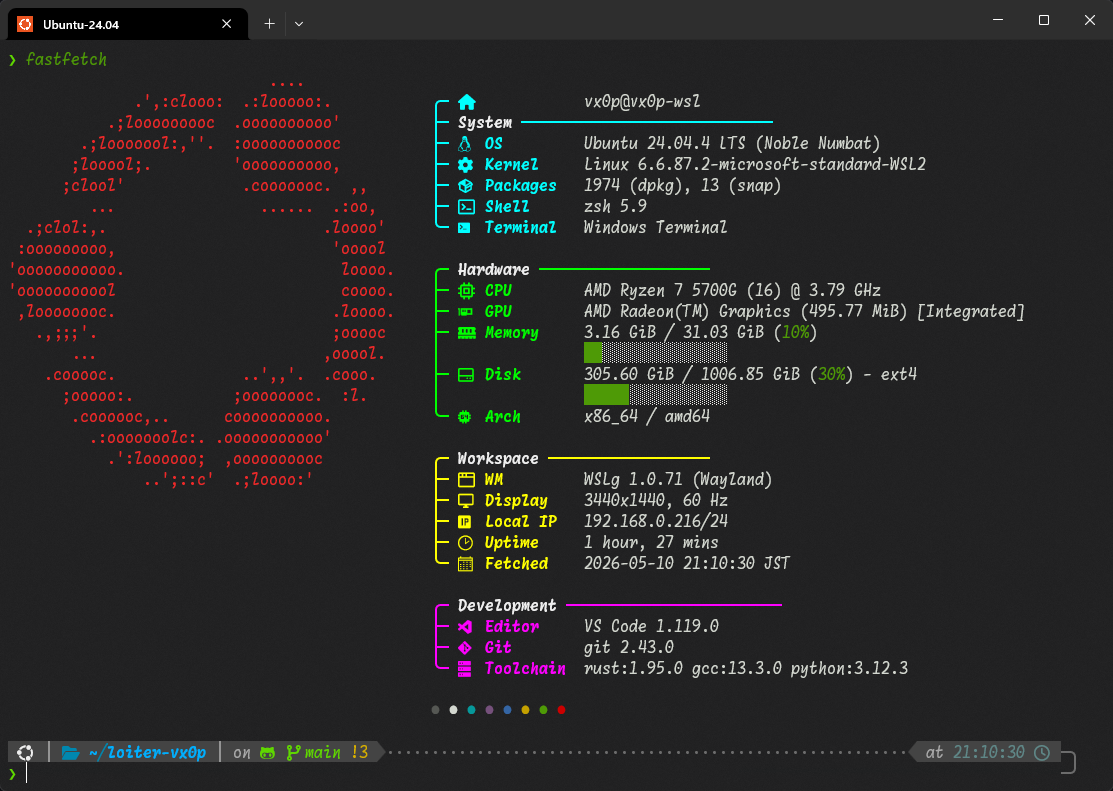The image size is (1113, 791).
Task: Click the stack icon next to Toolchain
Action: (465, 669)
